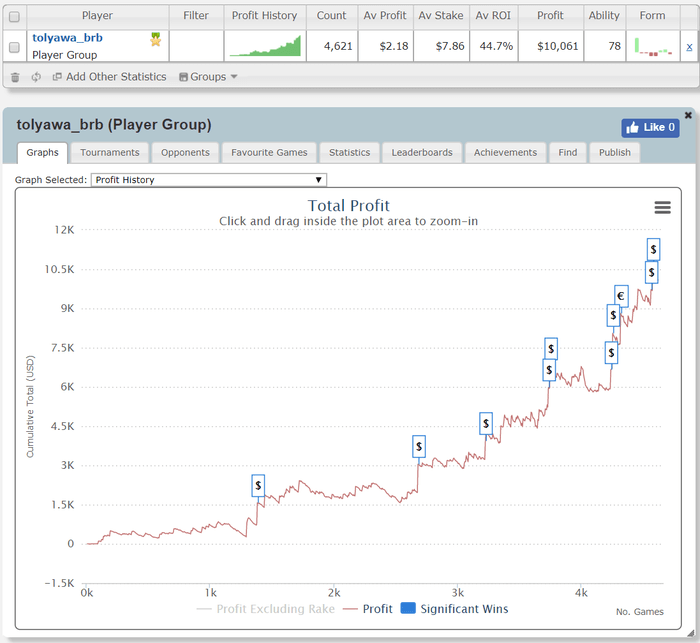700x643 pixels.
Task: Check the tolyawa_brb row checkbox
Action: tap(14, 47)
